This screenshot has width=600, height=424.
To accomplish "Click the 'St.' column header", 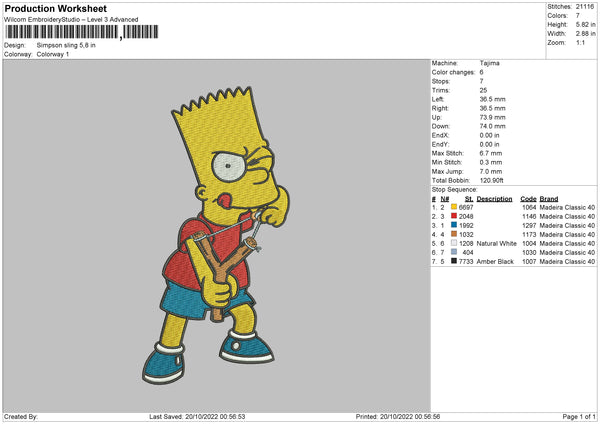I will (469, 199).
